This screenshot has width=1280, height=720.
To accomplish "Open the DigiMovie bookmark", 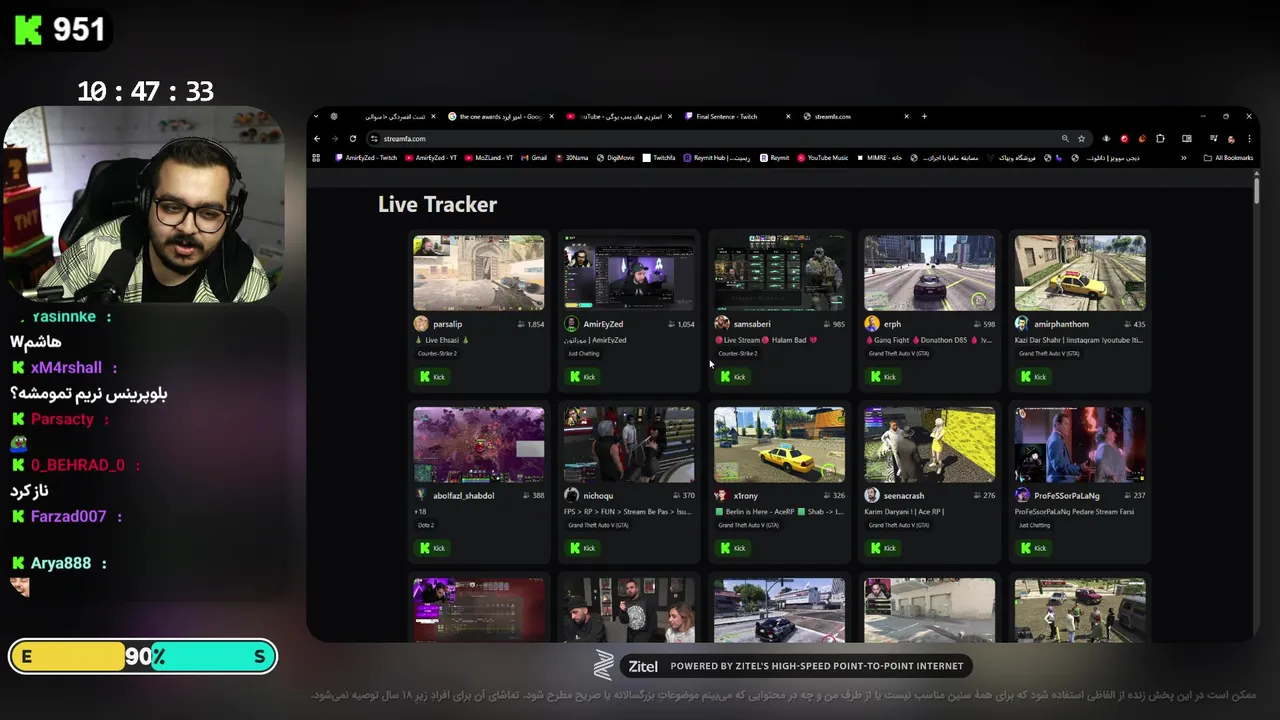I will pos(615,158).
